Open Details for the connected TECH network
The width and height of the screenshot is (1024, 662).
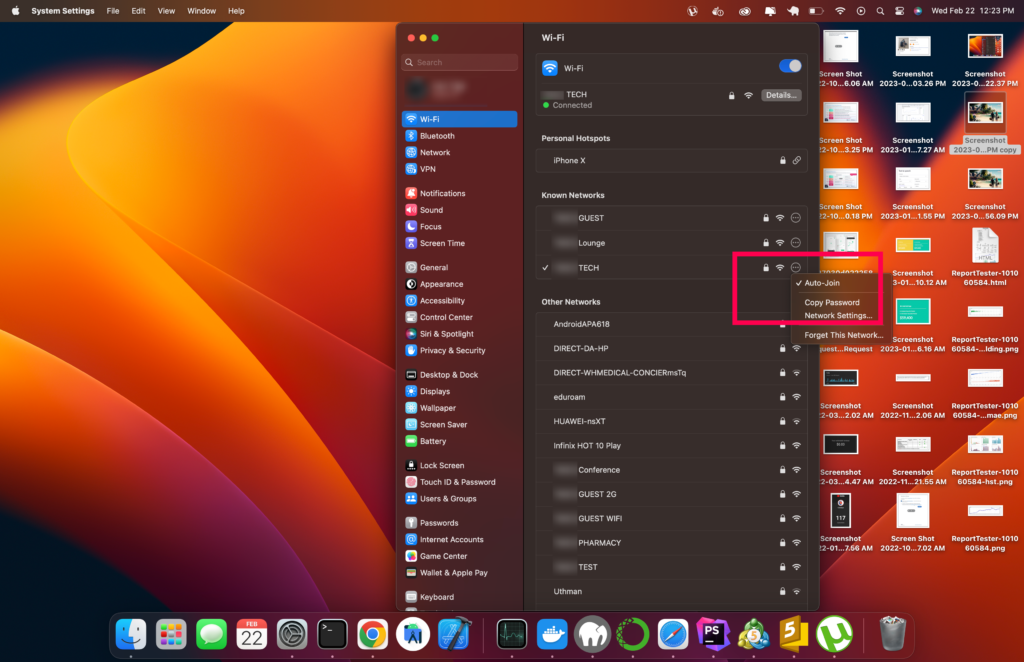tap(781, 95)
